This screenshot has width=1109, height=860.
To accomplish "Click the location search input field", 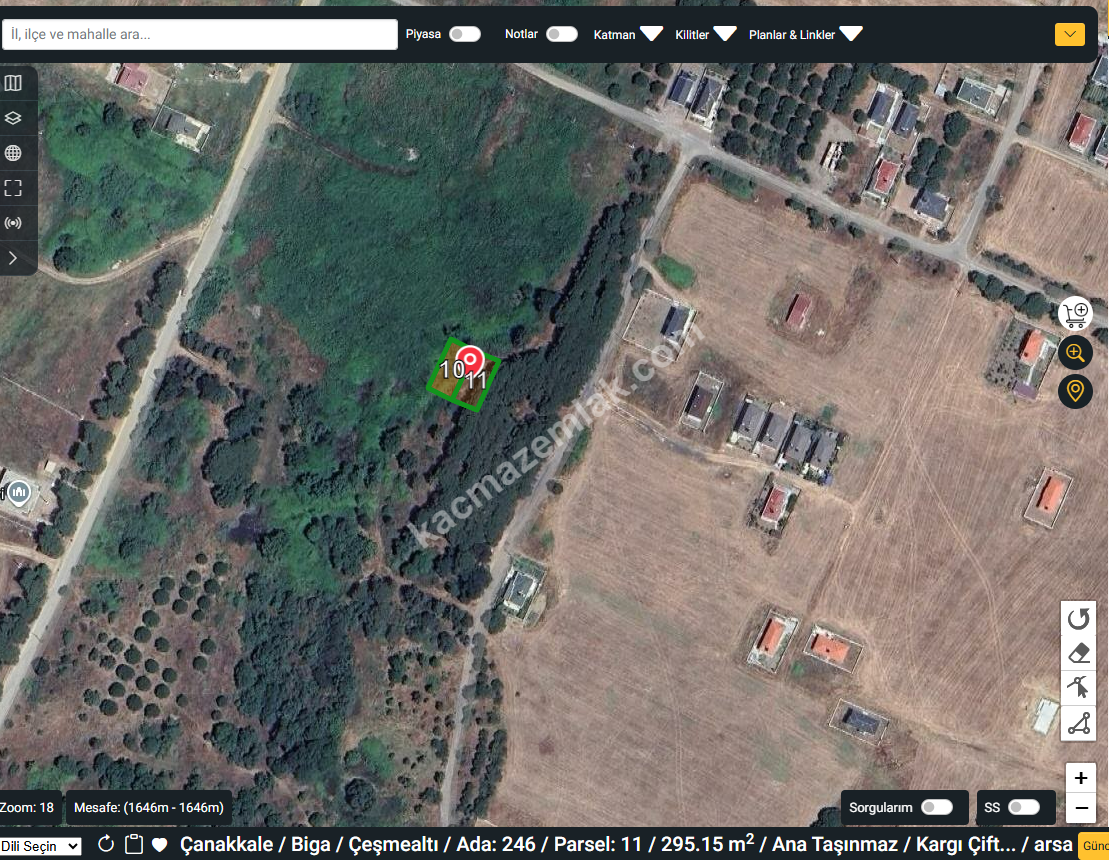I will click(x=200, y=34).
